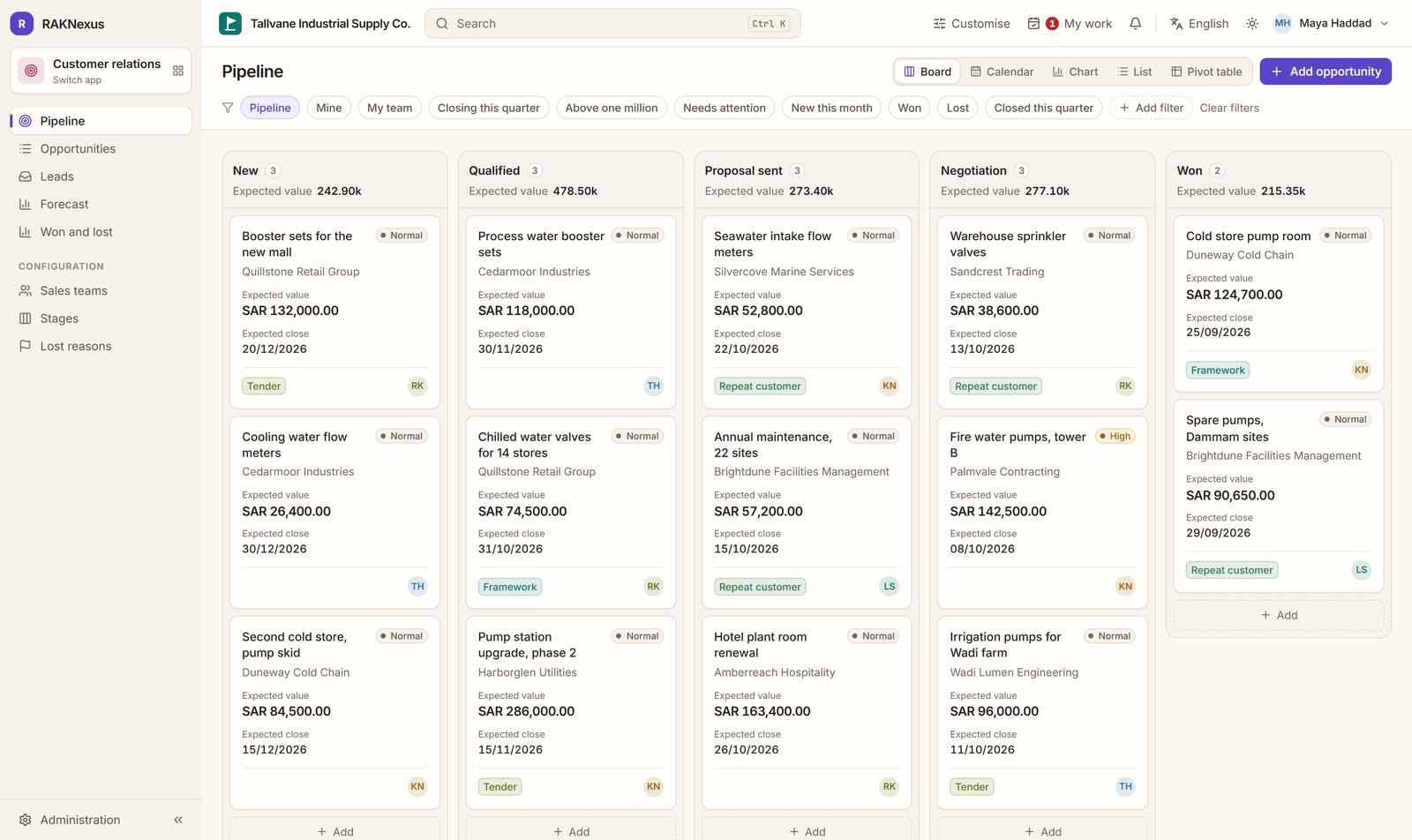Switch to Calendar view

[1002, 71]
